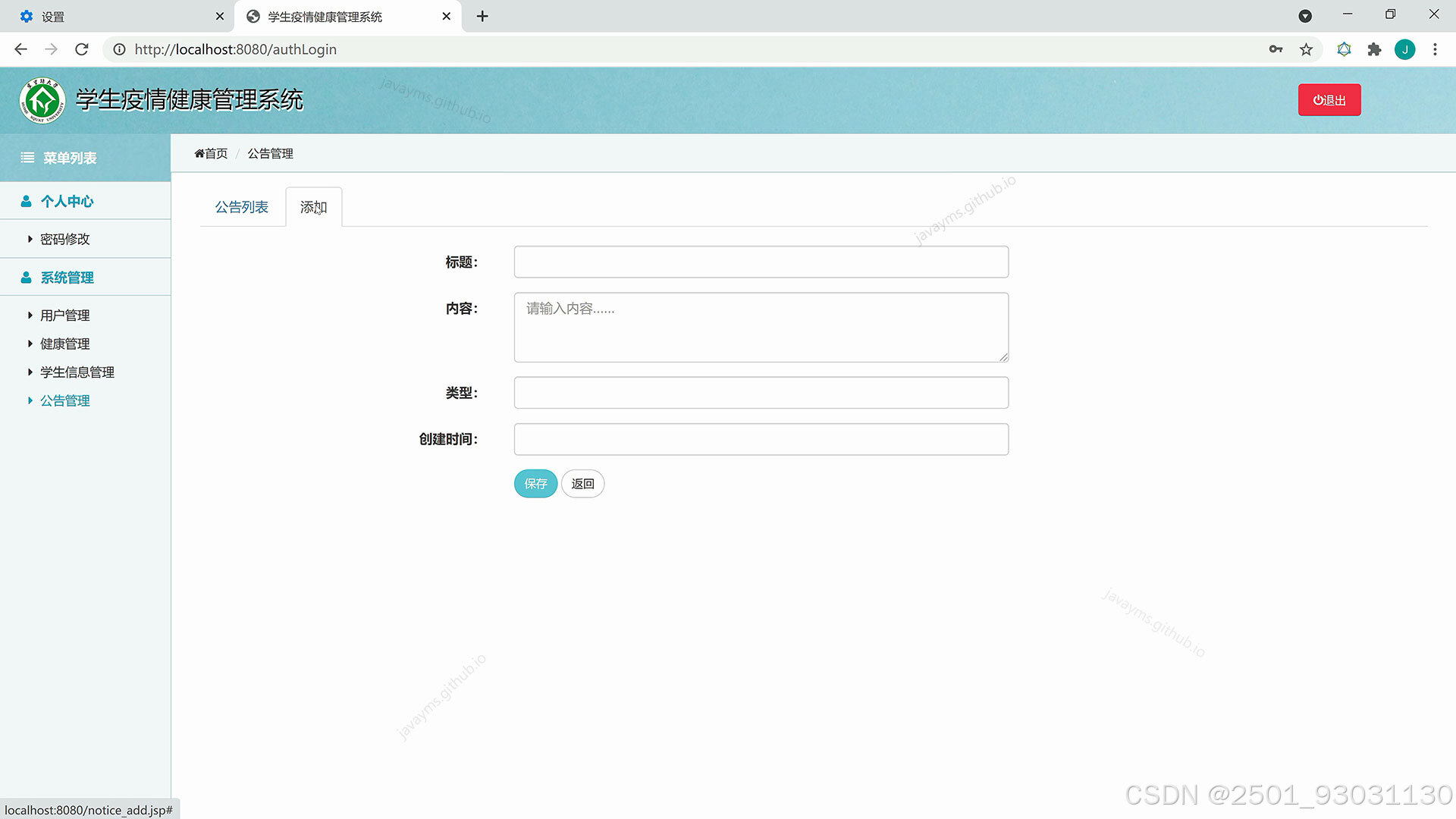Select the 添加 tab
Screen dimensions: 1456x819
[313, 207]
